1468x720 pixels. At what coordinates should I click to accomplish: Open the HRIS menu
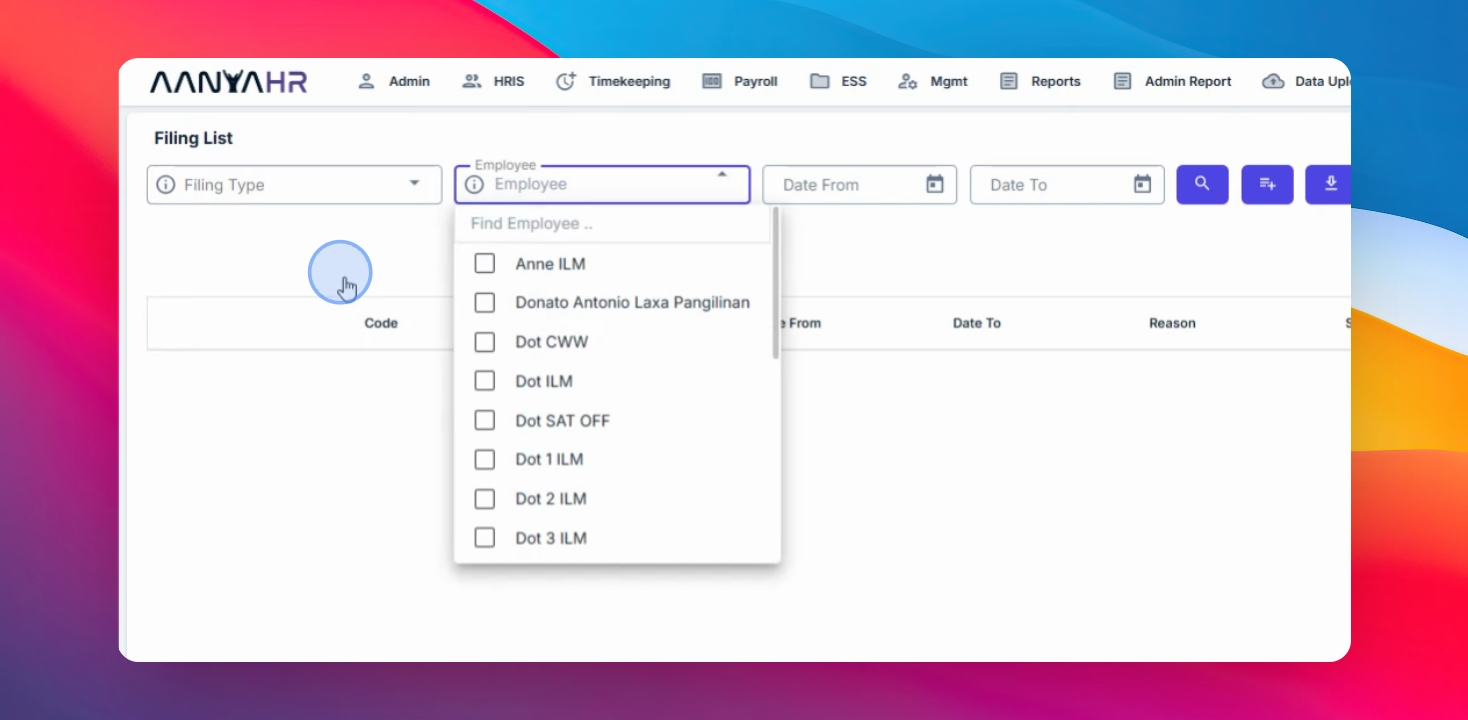492,81
